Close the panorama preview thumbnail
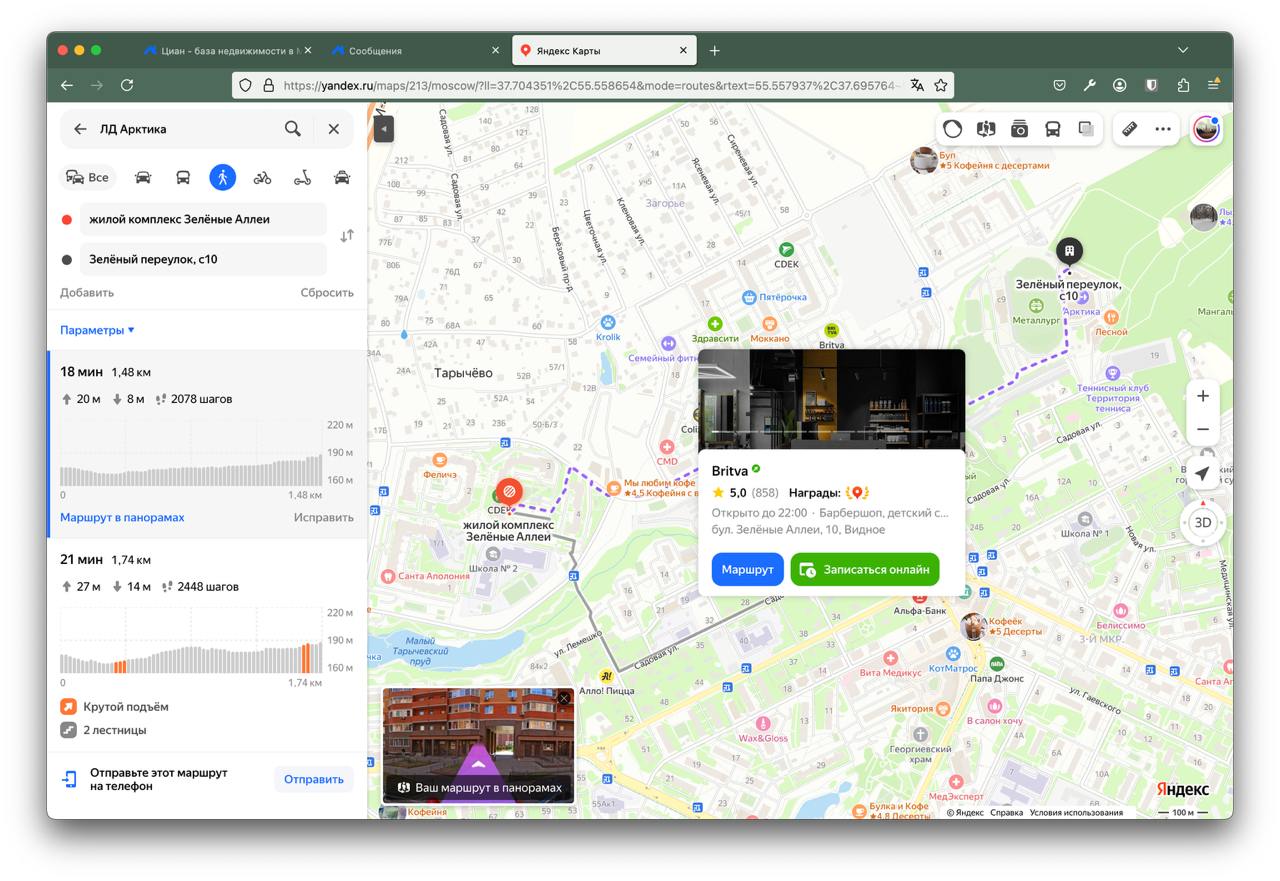1280x881 pixels. [x=564, y=698]
